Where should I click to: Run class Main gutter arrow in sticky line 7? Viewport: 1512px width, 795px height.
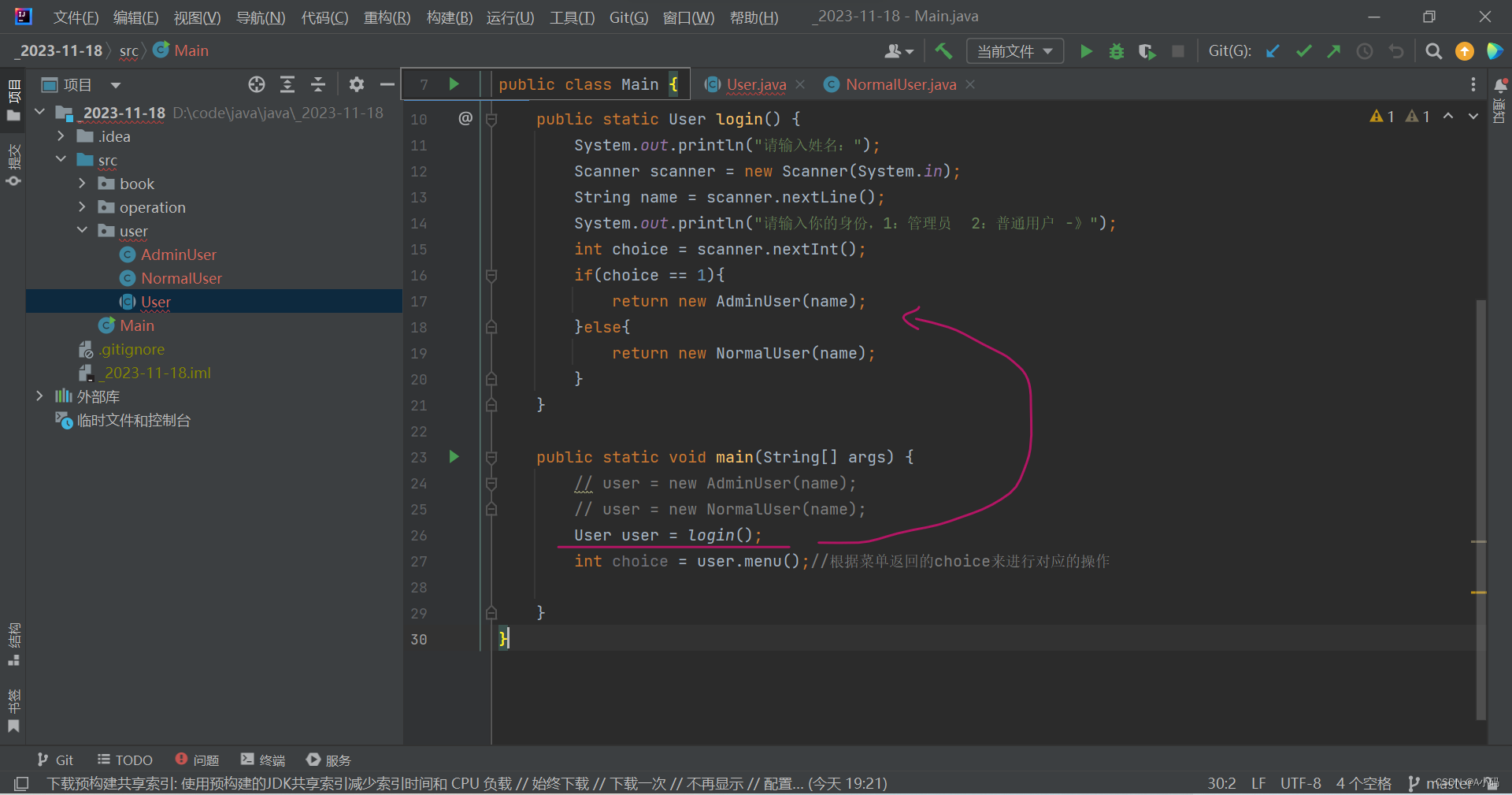(x=454, y=84)
